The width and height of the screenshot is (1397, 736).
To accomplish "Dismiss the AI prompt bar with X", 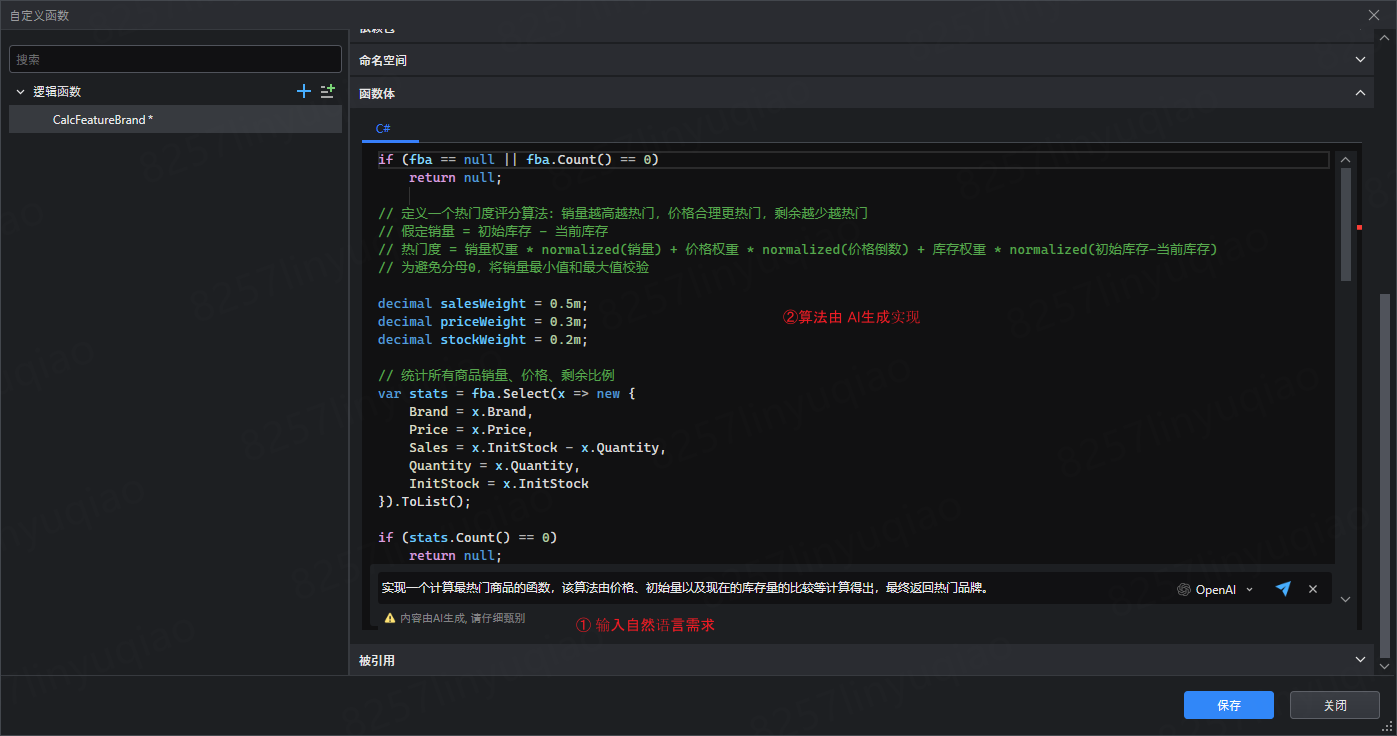I will (1313, 589).
